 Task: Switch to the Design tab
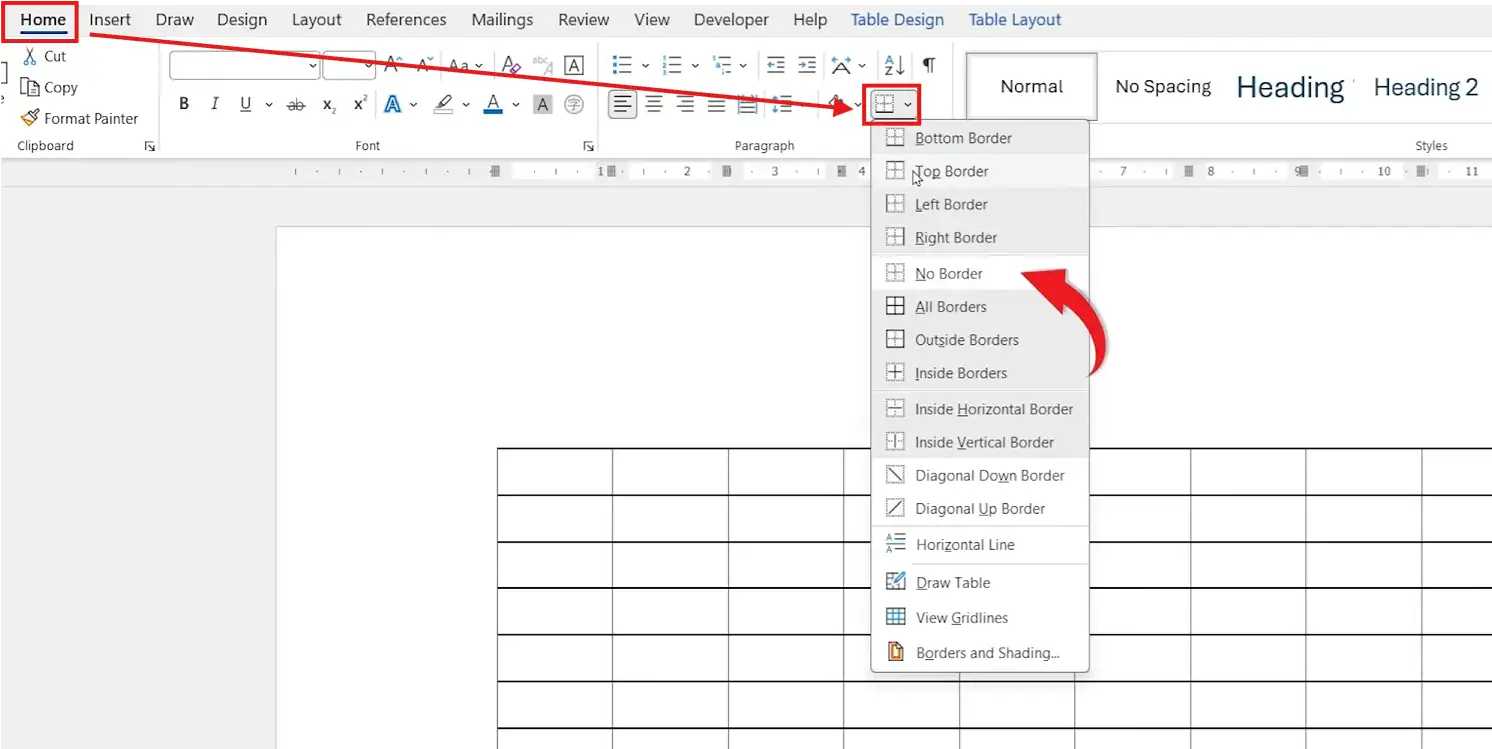[242, 20]
